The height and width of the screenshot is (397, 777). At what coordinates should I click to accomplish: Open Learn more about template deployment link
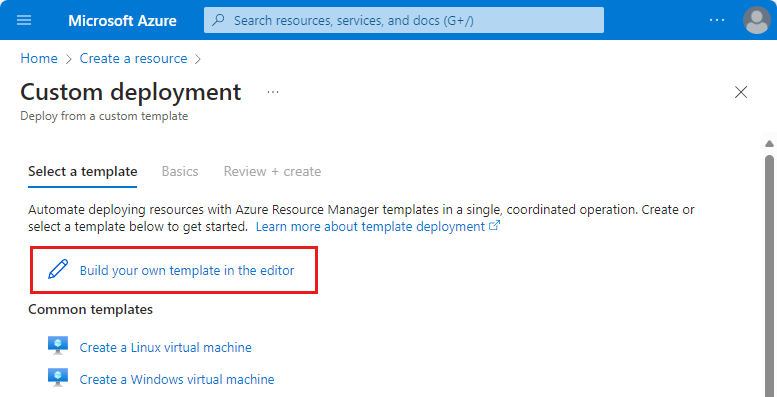pos(370,227)
